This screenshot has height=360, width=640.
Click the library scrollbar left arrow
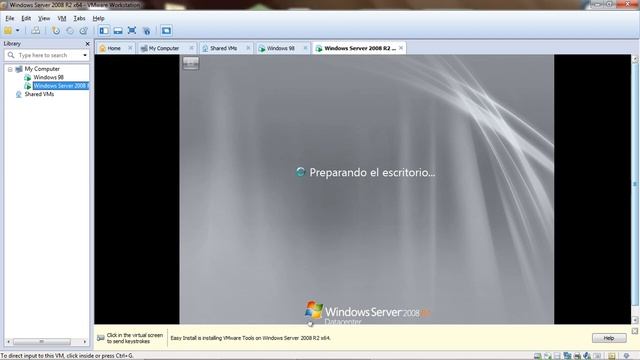tap(8, 342)
